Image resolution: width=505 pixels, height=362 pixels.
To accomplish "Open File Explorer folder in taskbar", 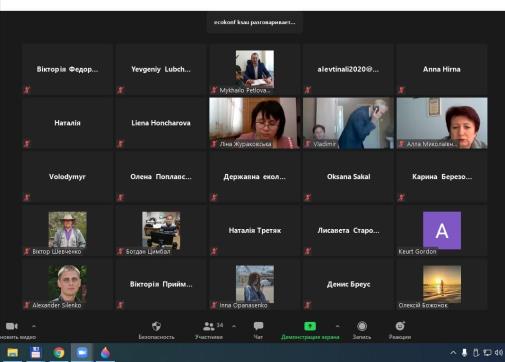I will tap(13, 353).
